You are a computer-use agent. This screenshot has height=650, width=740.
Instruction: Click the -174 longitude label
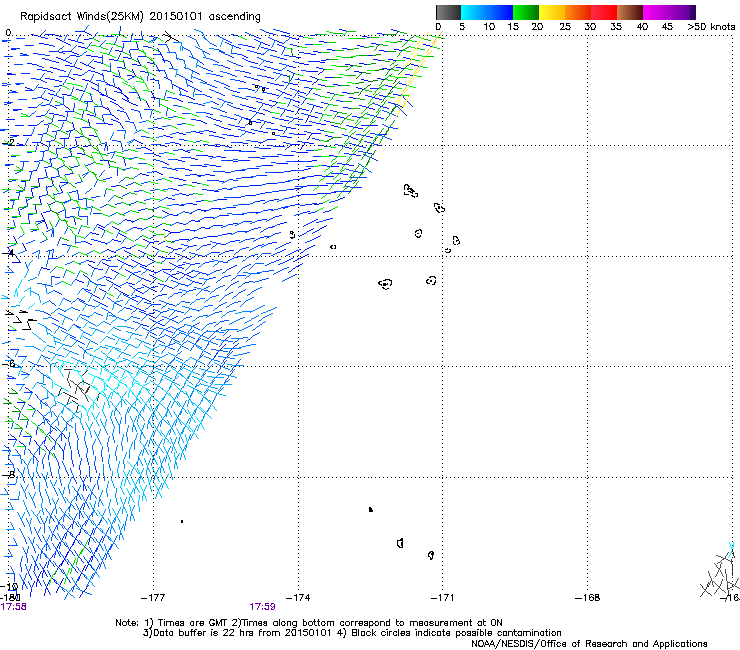[298, 598]
